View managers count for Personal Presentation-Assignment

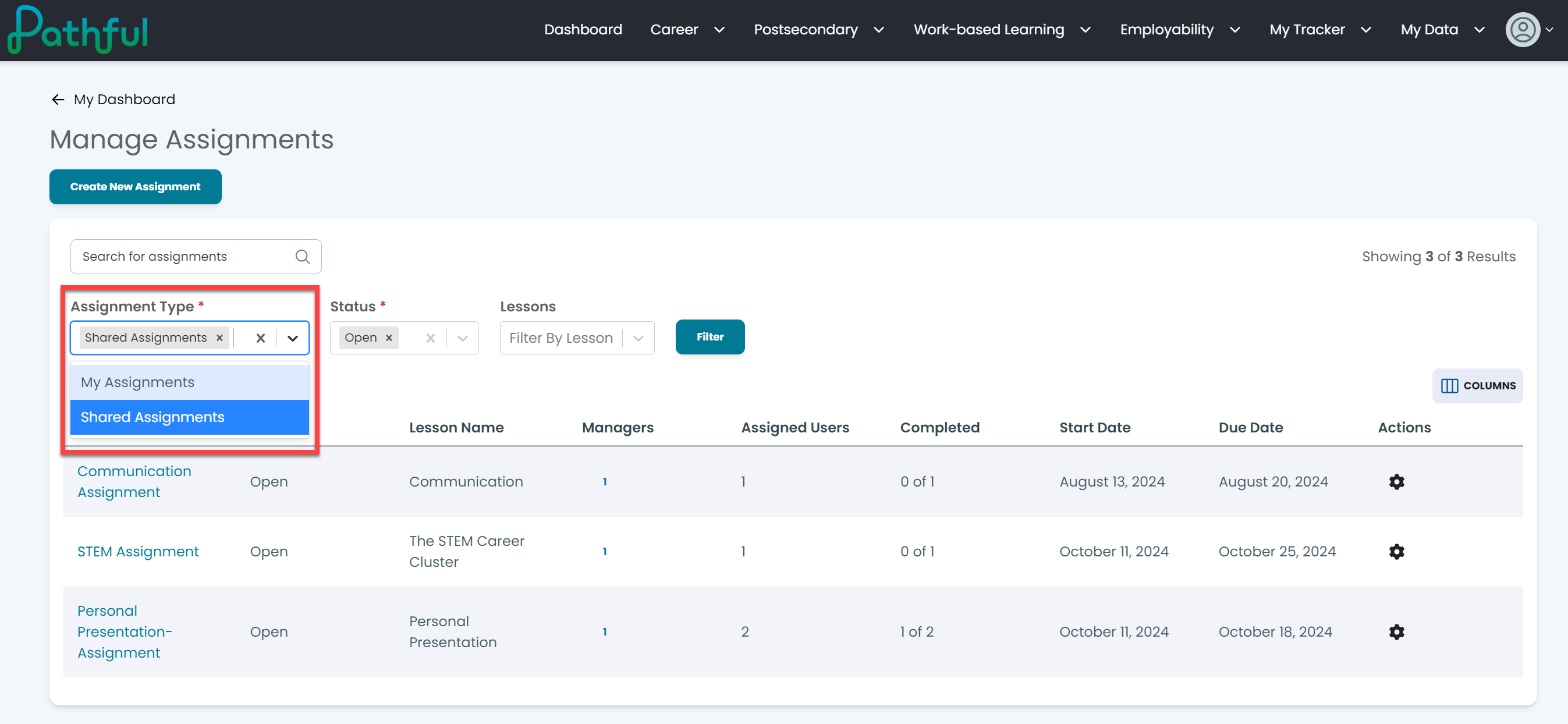[604, 632]
